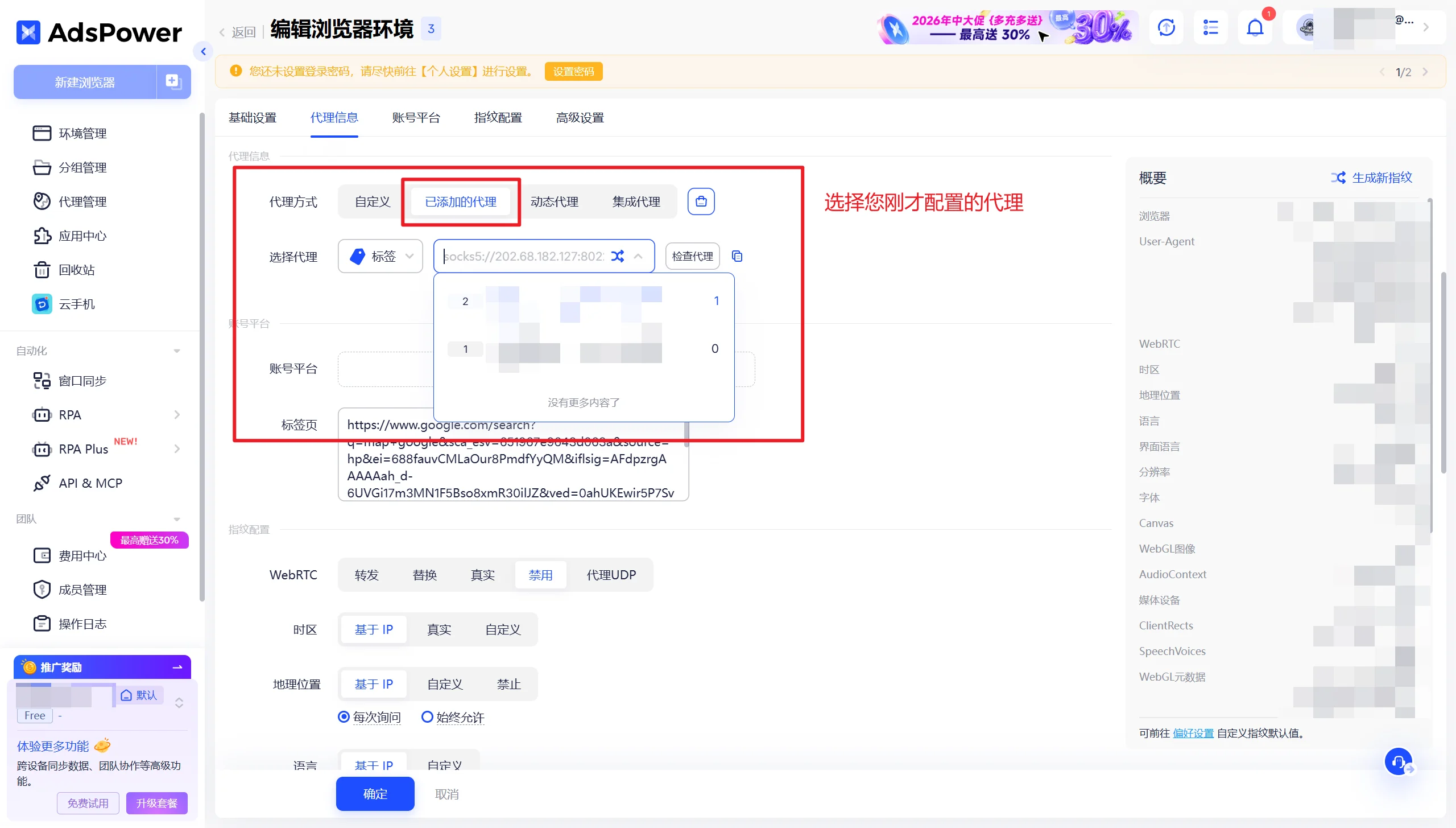Click the update/sync circular icon in header

point(1166,27)
